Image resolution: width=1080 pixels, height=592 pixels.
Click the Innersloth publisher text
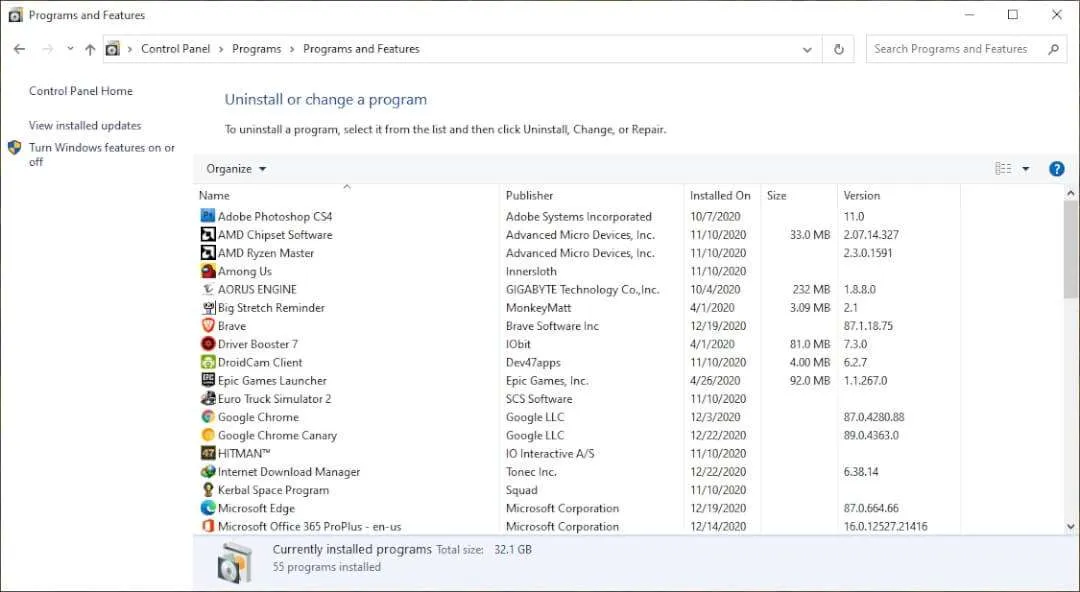pos(530,272)
